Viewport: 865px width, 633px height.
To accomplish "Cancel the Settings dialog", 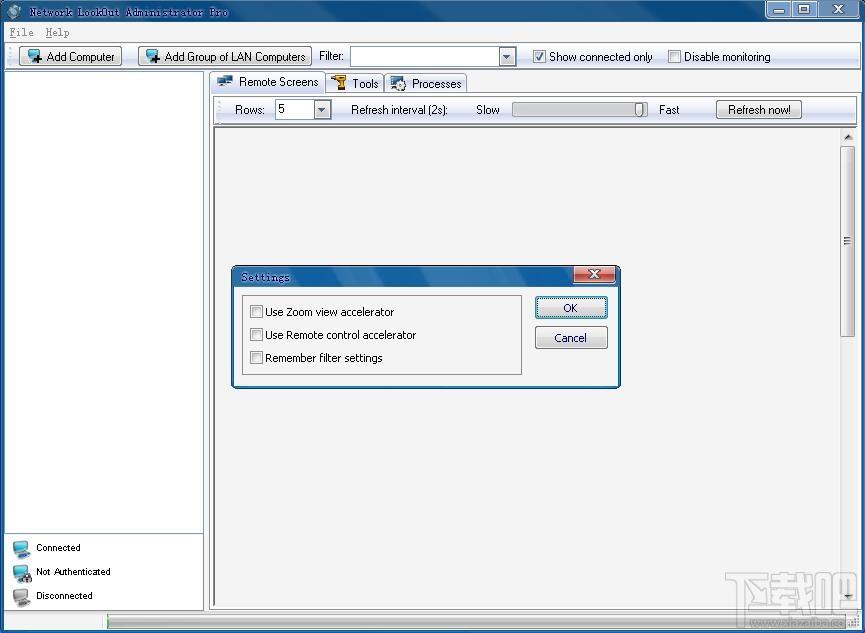I will [x=571, y=338].
